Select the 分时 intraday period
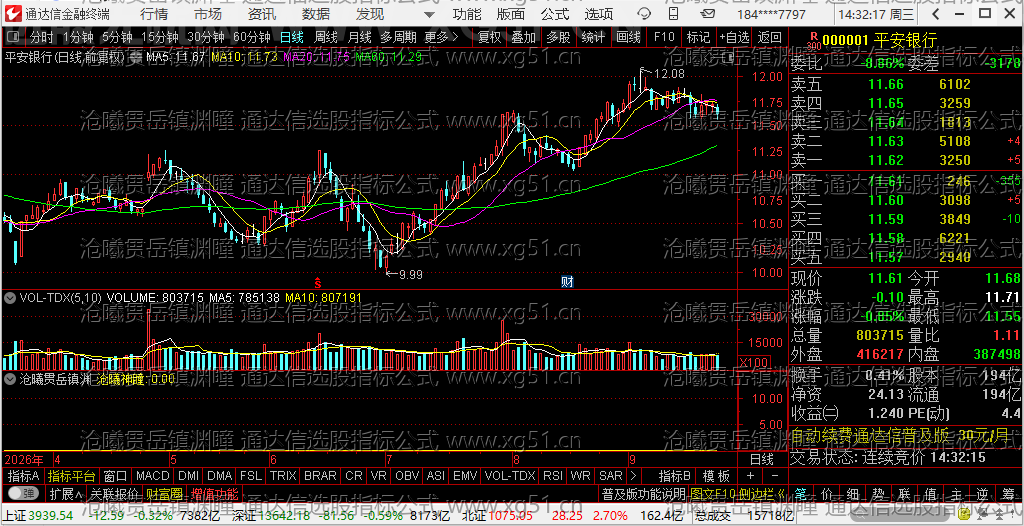 [42, 38]
